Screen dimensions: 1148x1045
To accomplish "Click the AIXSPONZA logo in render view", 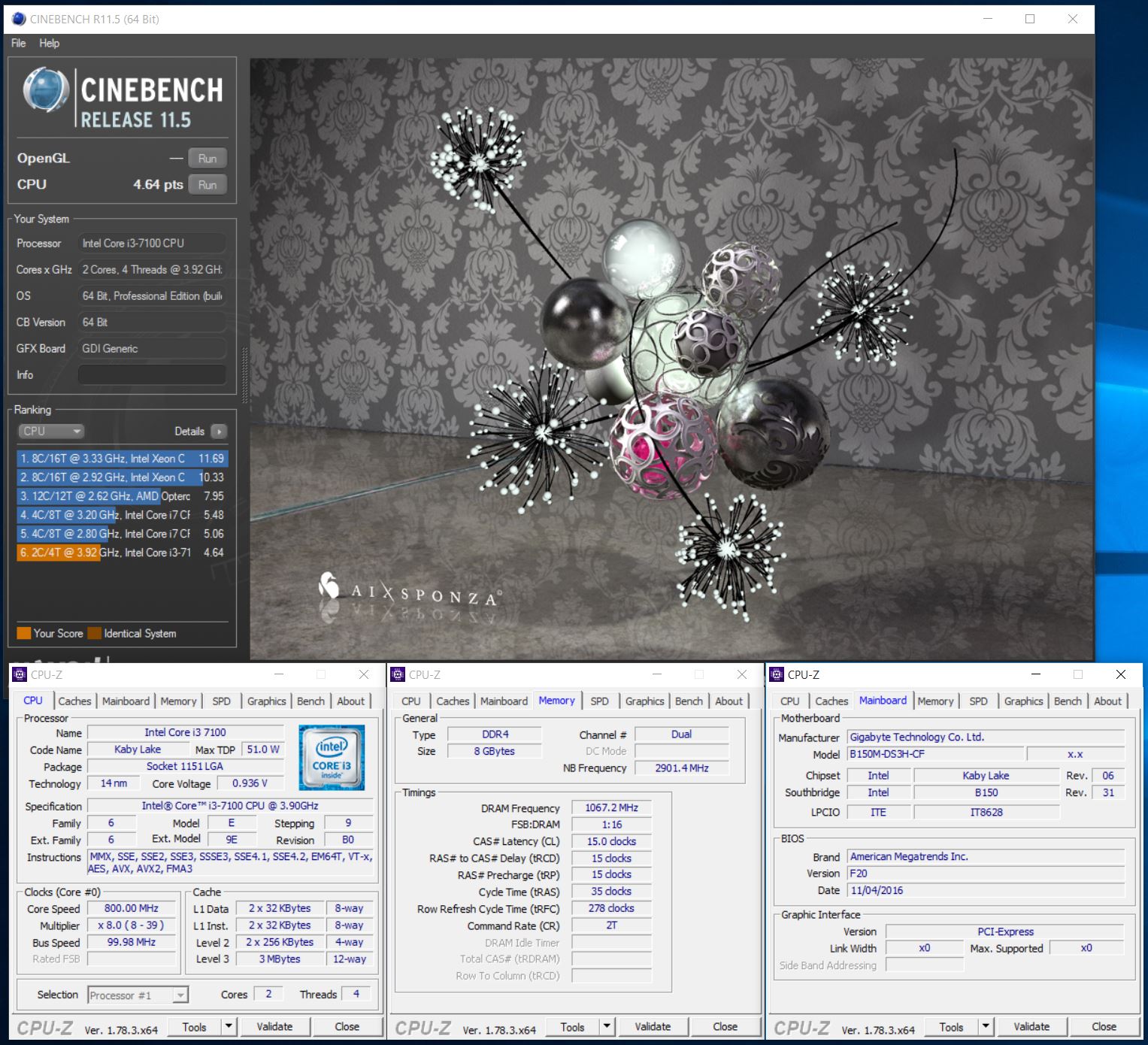I will (x=409, y=592).
